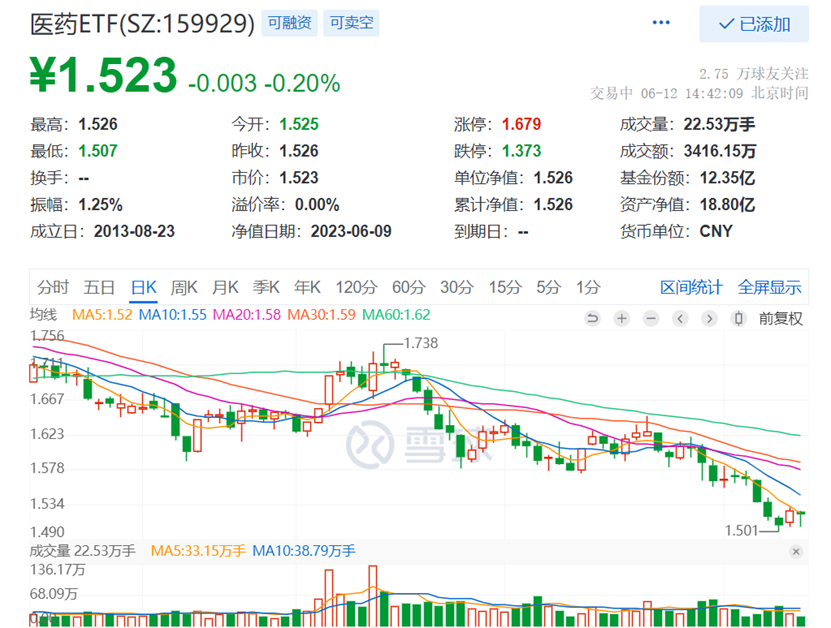831x628 pixels.
Task: Click the MA10:38.79万手 volume label
Action: [304, 551]
